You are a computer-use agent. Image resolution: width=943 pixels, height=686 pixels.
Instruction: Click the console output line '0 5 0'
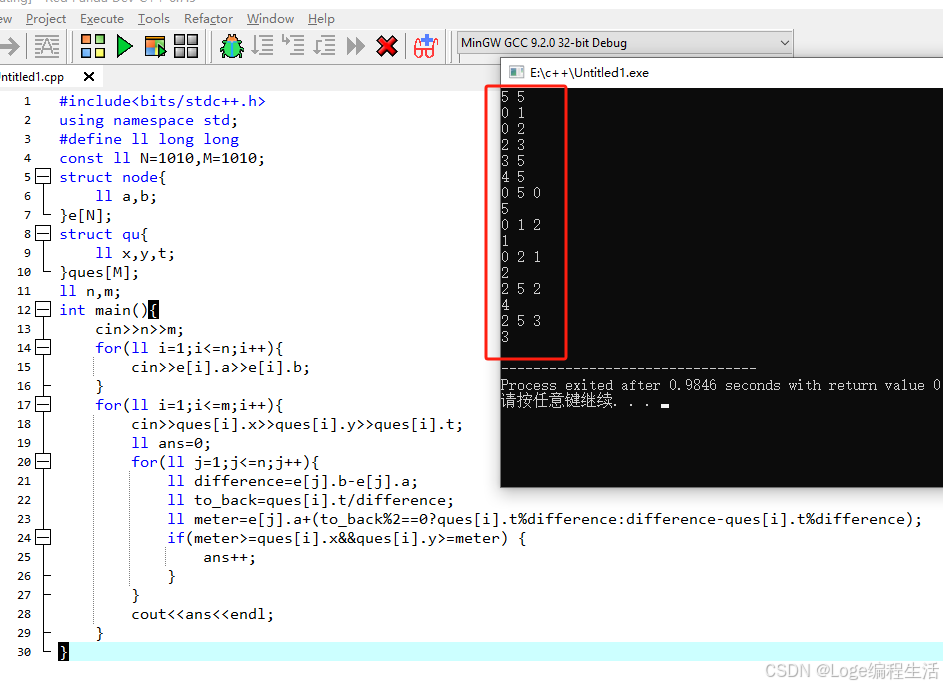521,193
